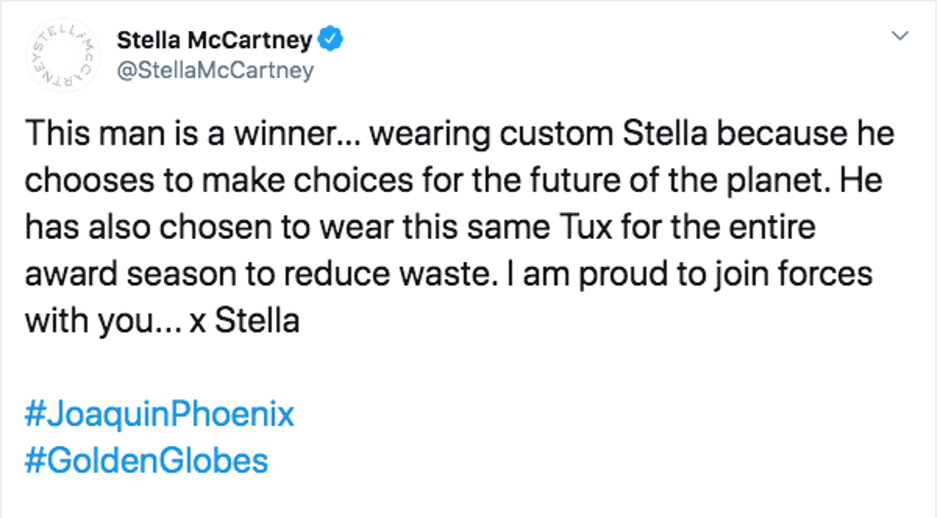Click the blue verified checkmark badge

click(331, 40)
